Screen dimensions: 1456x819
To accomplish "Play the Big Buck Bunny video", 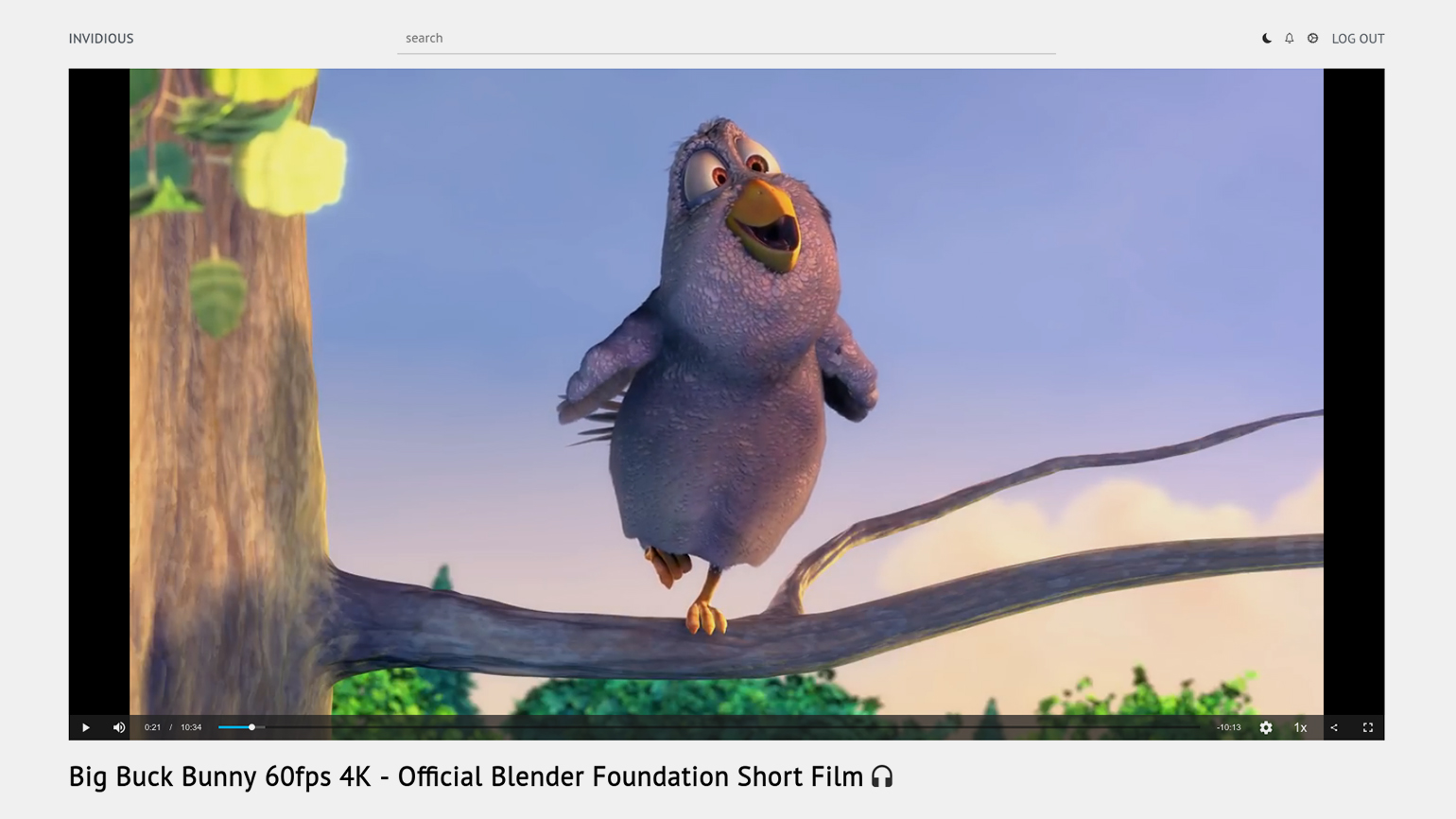I will click(x=85, y=727).
